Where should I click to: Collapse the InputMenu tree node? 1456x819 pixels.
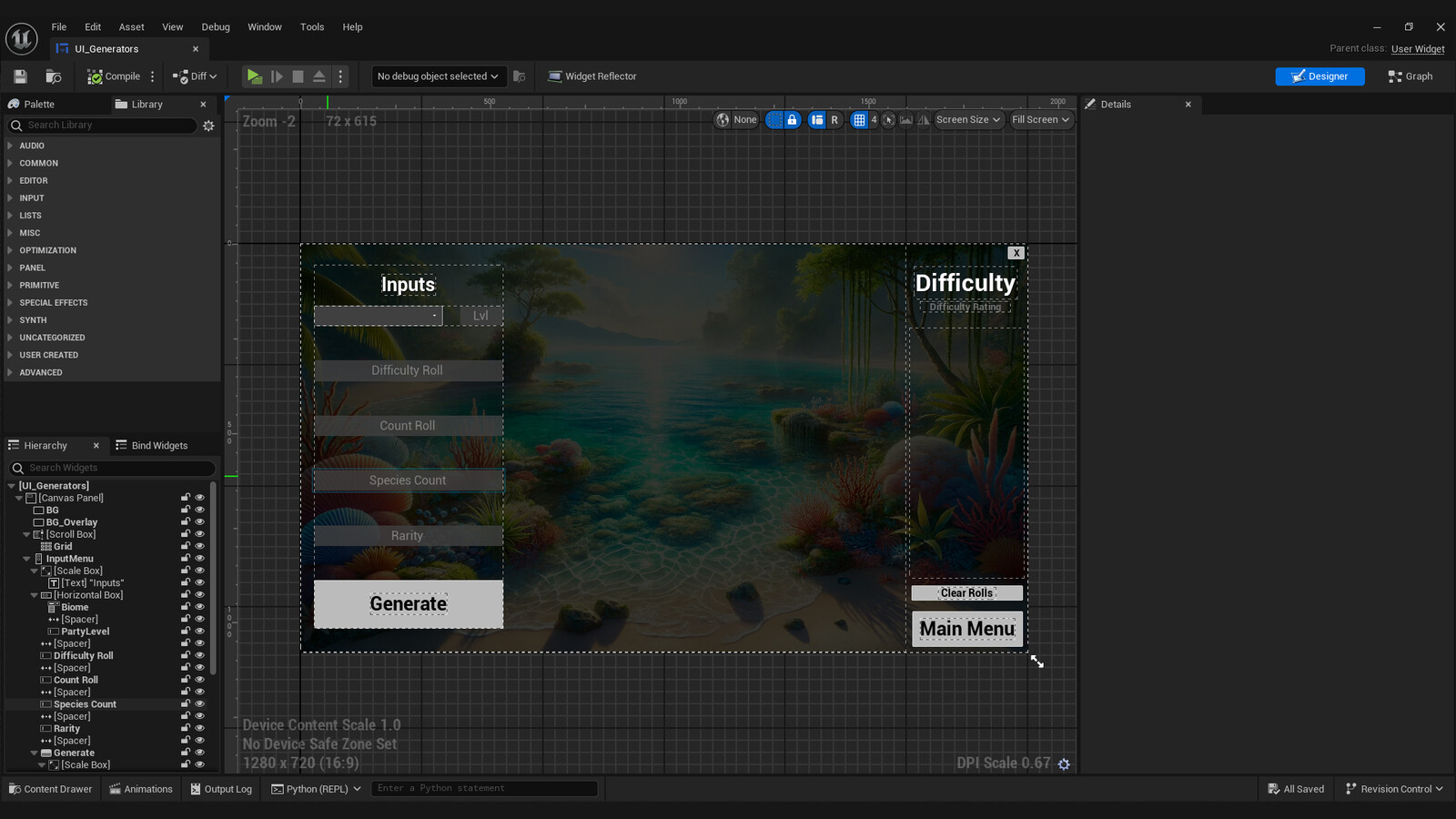[x=26, y=559]
